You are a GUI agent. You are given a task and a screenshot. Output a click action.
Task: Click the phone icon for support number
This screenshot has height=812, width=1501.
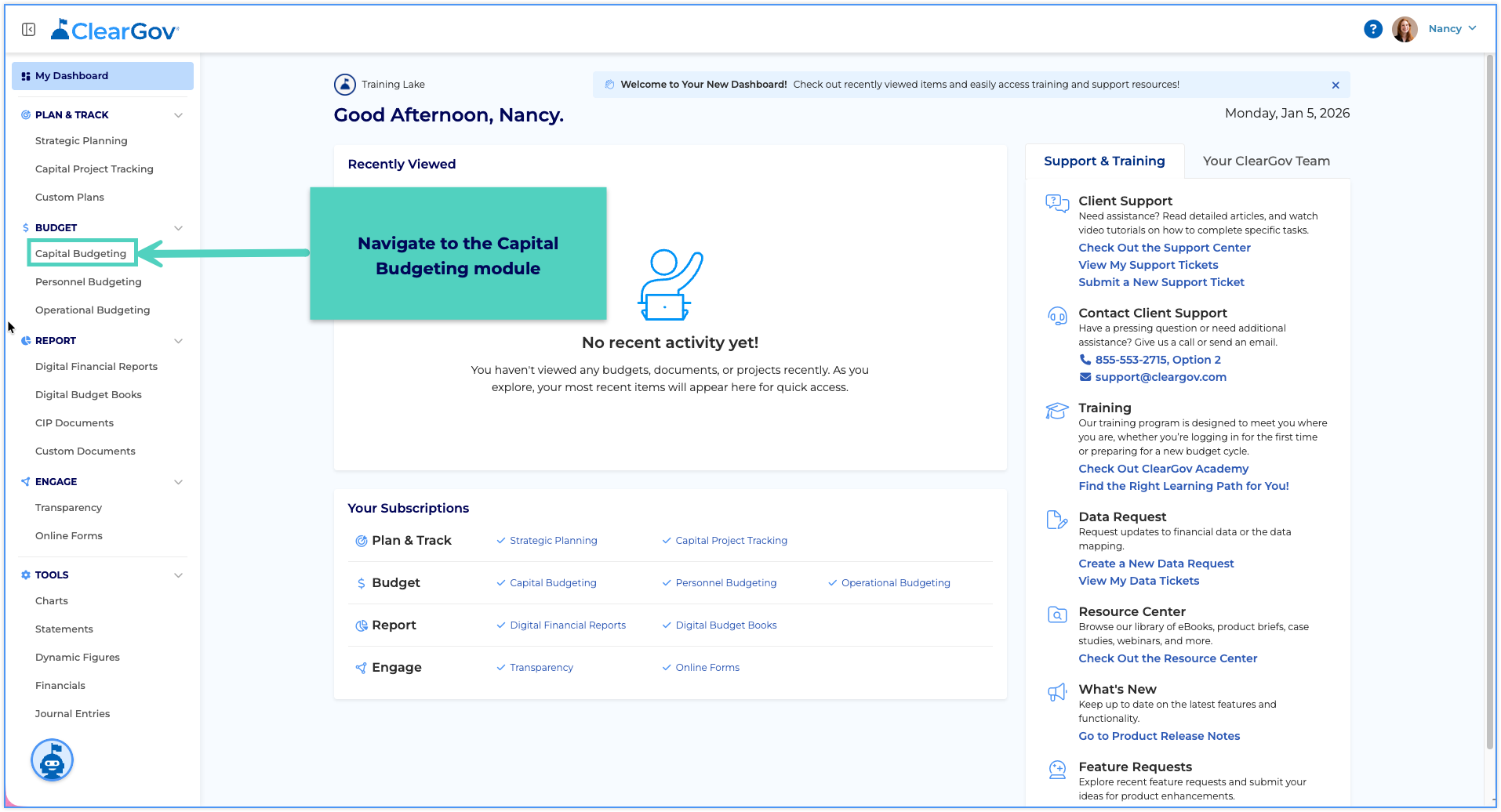1085,359
